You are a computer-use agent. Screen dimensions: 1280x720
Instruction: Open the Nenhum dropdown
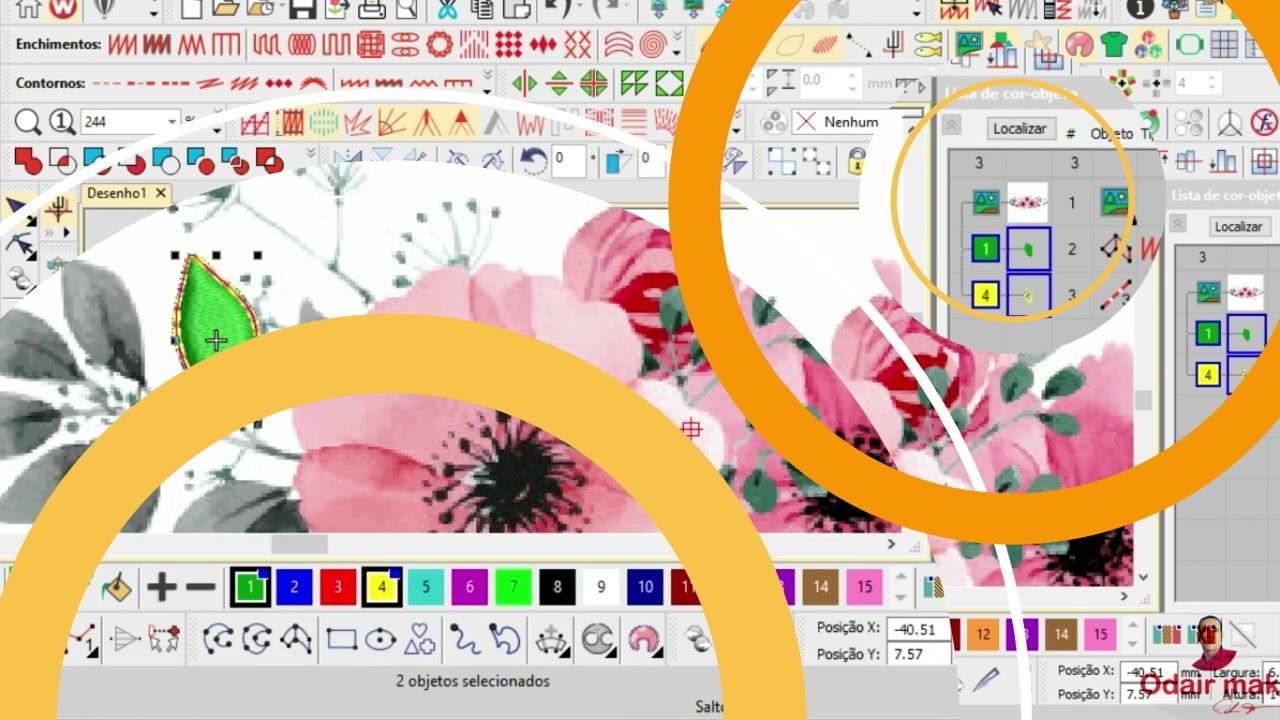pos(855,122)
